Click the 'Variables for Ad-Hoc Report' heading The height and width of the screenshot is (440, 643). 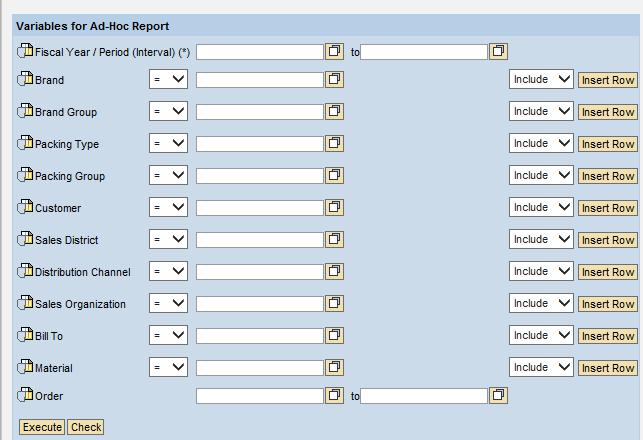(x=93, y=26)
